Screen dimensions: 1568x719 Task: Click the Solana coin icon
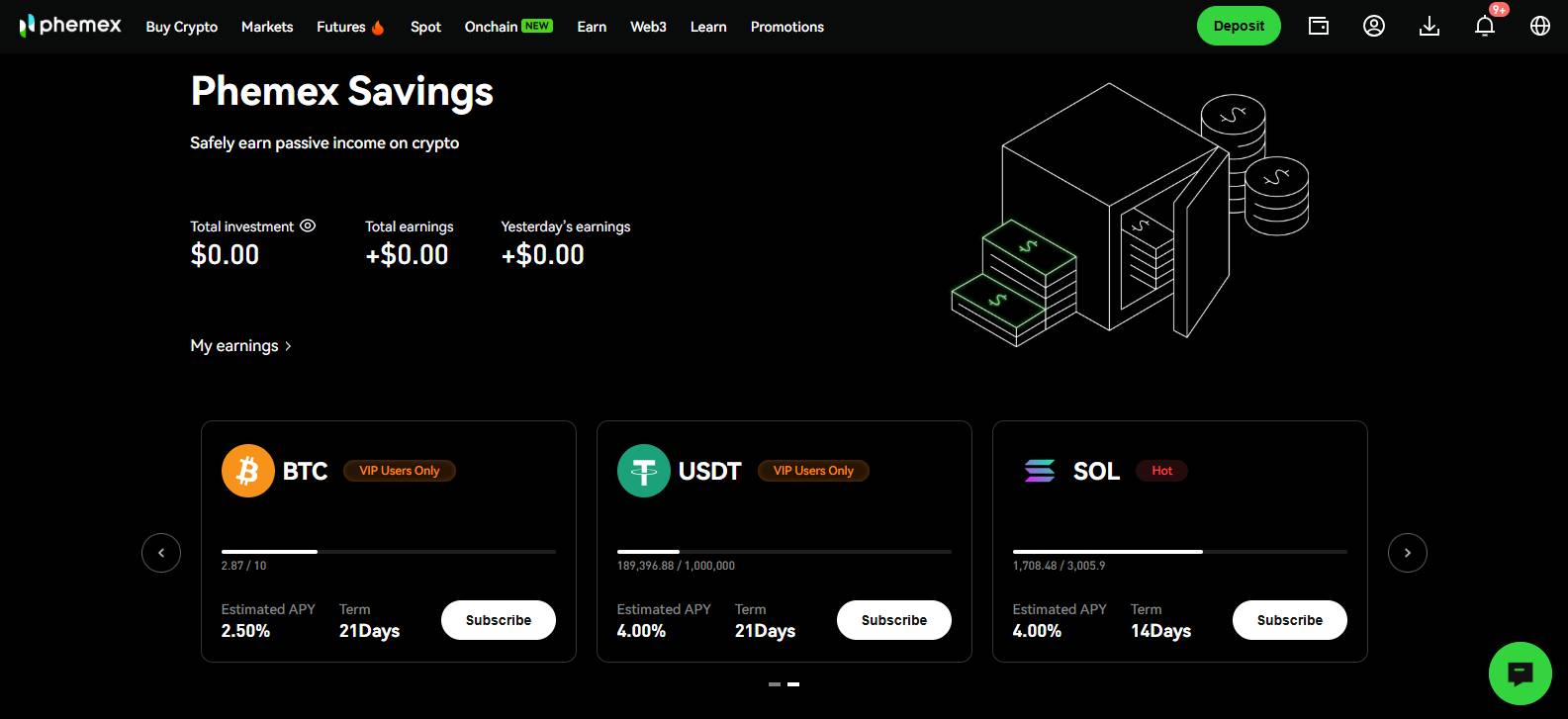coord(1040,471)
